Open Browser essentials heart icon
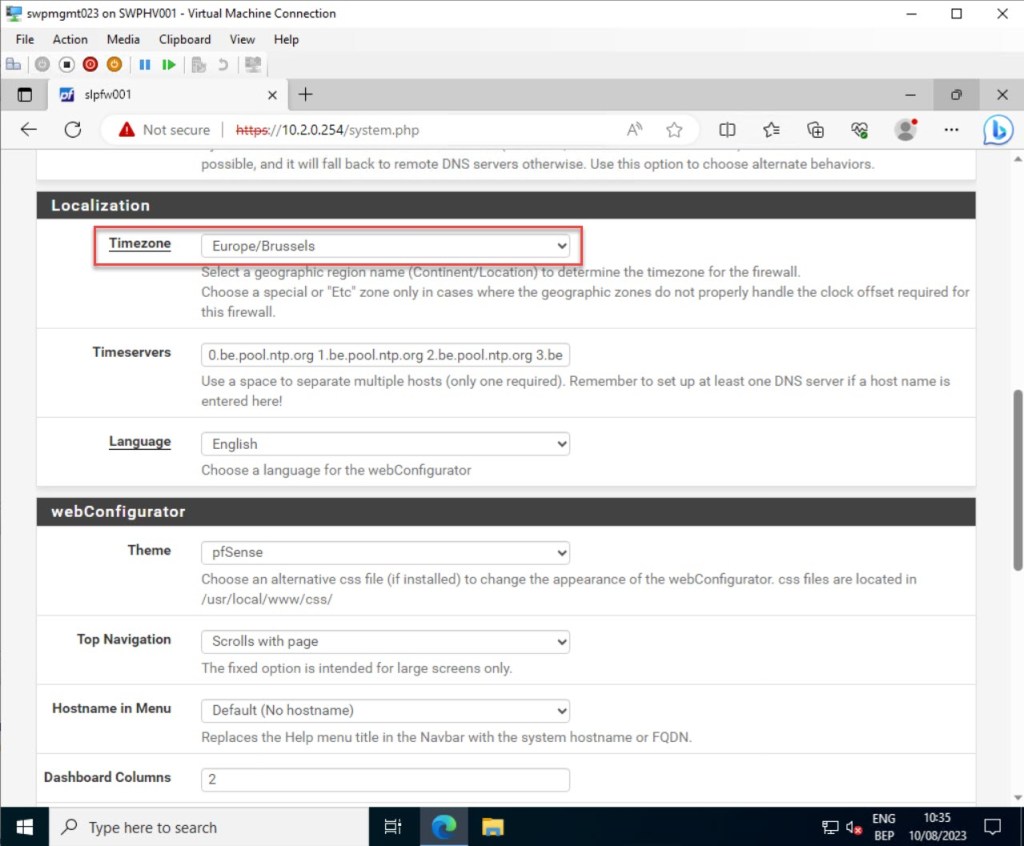The height and width of the screenshot is (846, 1024). click(859, 130)
